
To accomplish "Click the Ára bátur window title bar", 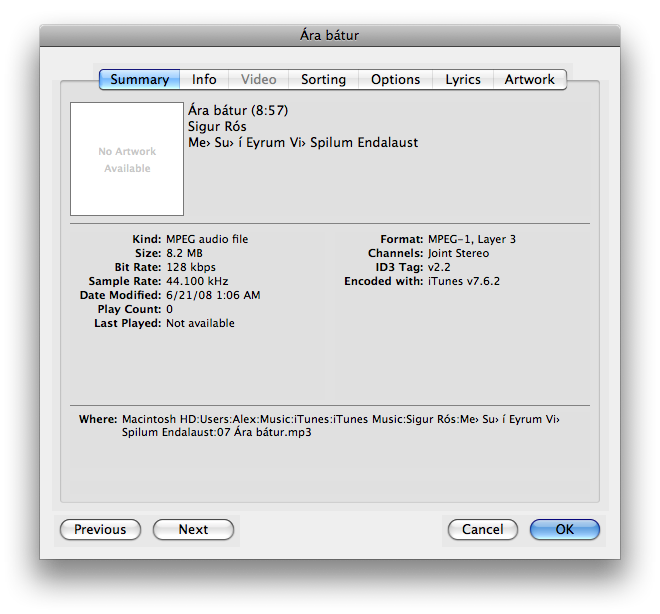I will [x=330, y=35].
